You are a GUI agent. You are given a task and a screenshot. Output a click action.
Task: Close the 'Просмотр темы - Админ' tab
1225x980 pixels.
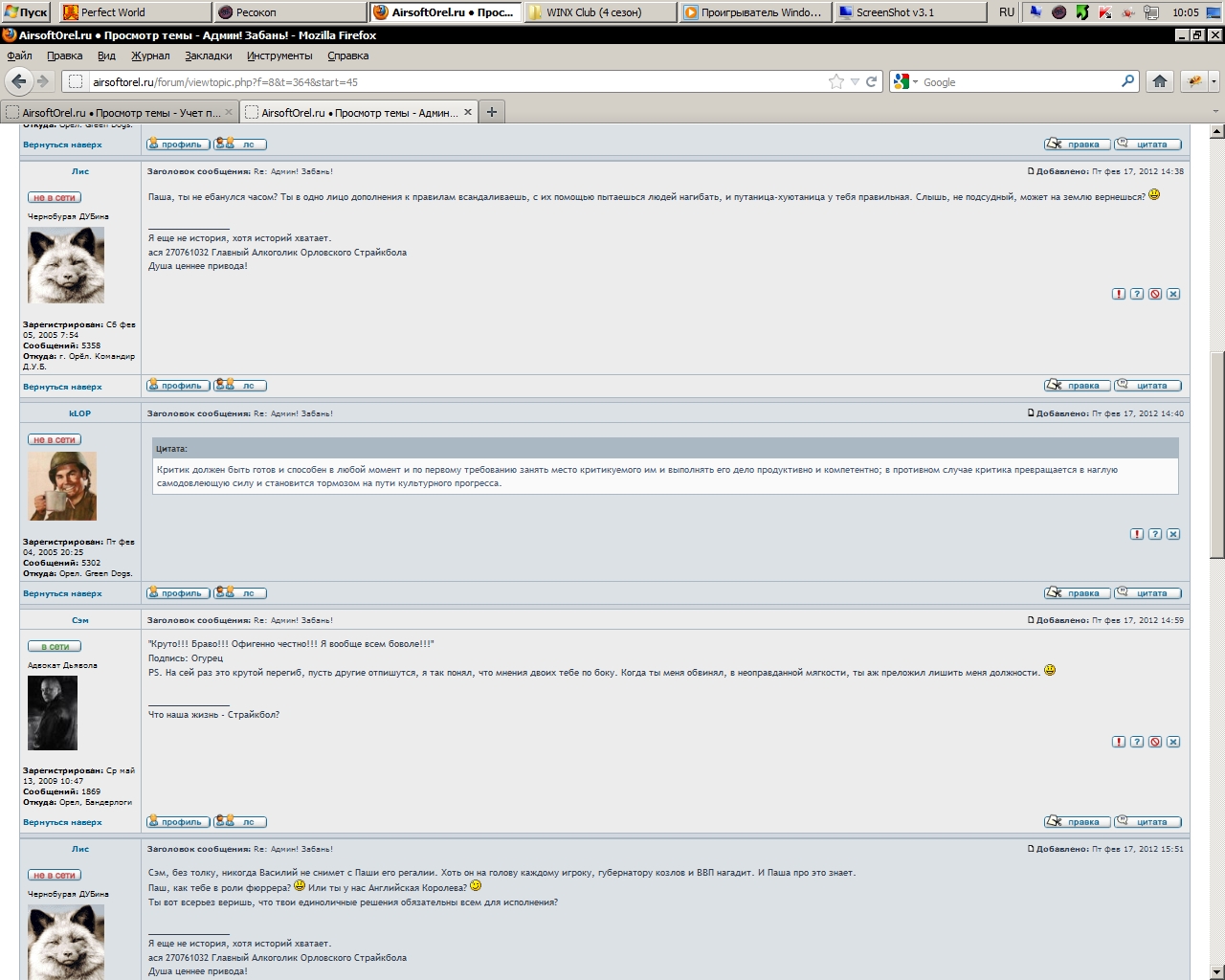[x=468, y=112]
